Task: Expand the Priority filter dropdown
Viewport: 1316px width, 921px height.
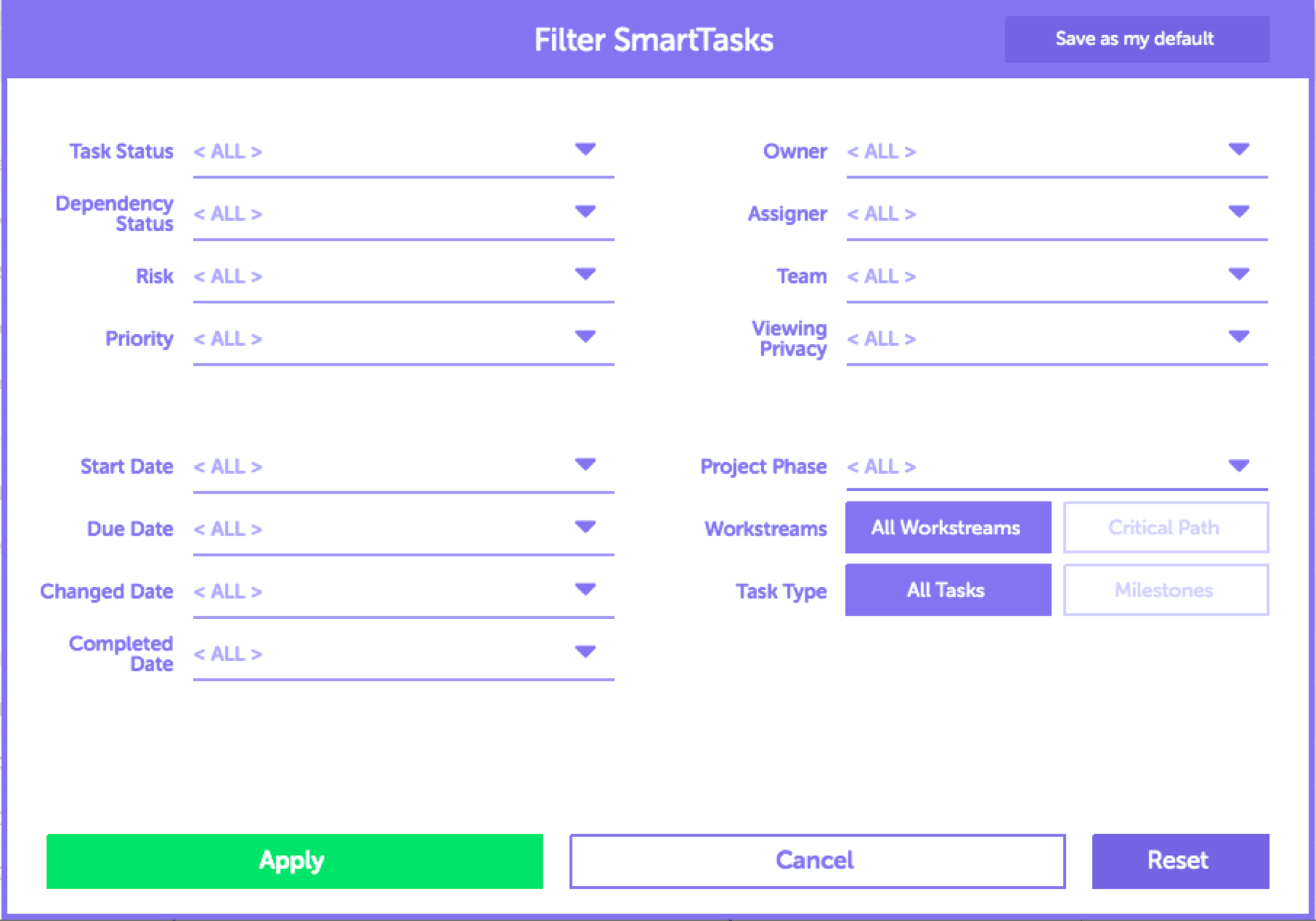Action: click(585, 337)
